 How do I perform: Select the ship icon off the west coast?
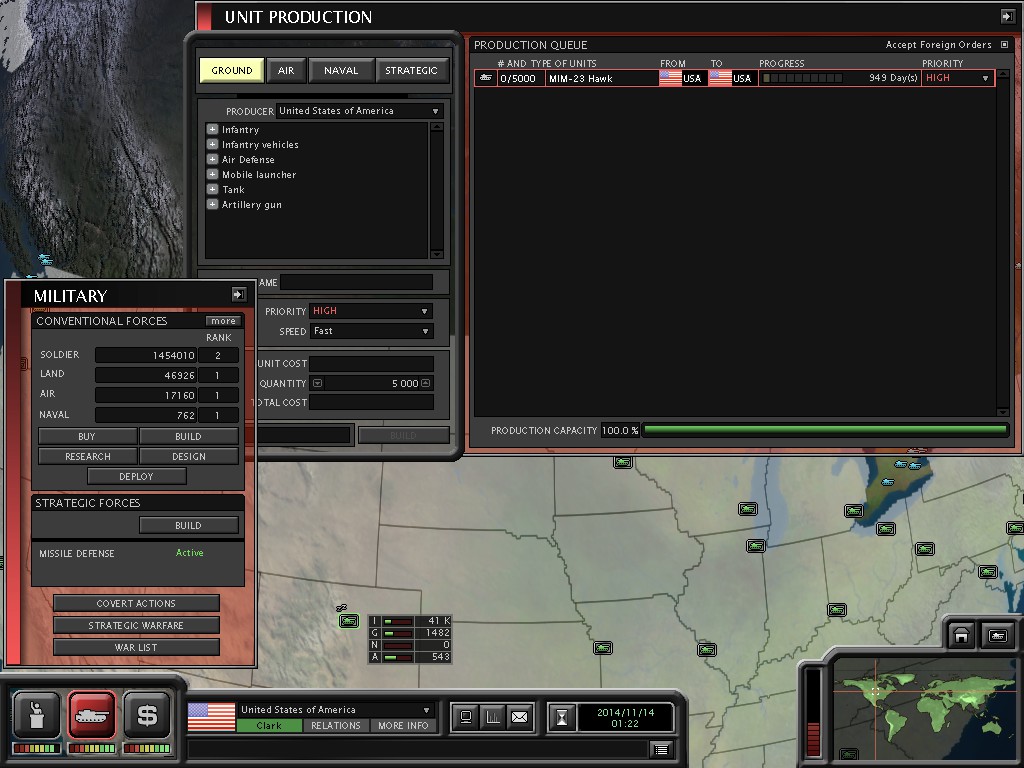click(44, 259)
